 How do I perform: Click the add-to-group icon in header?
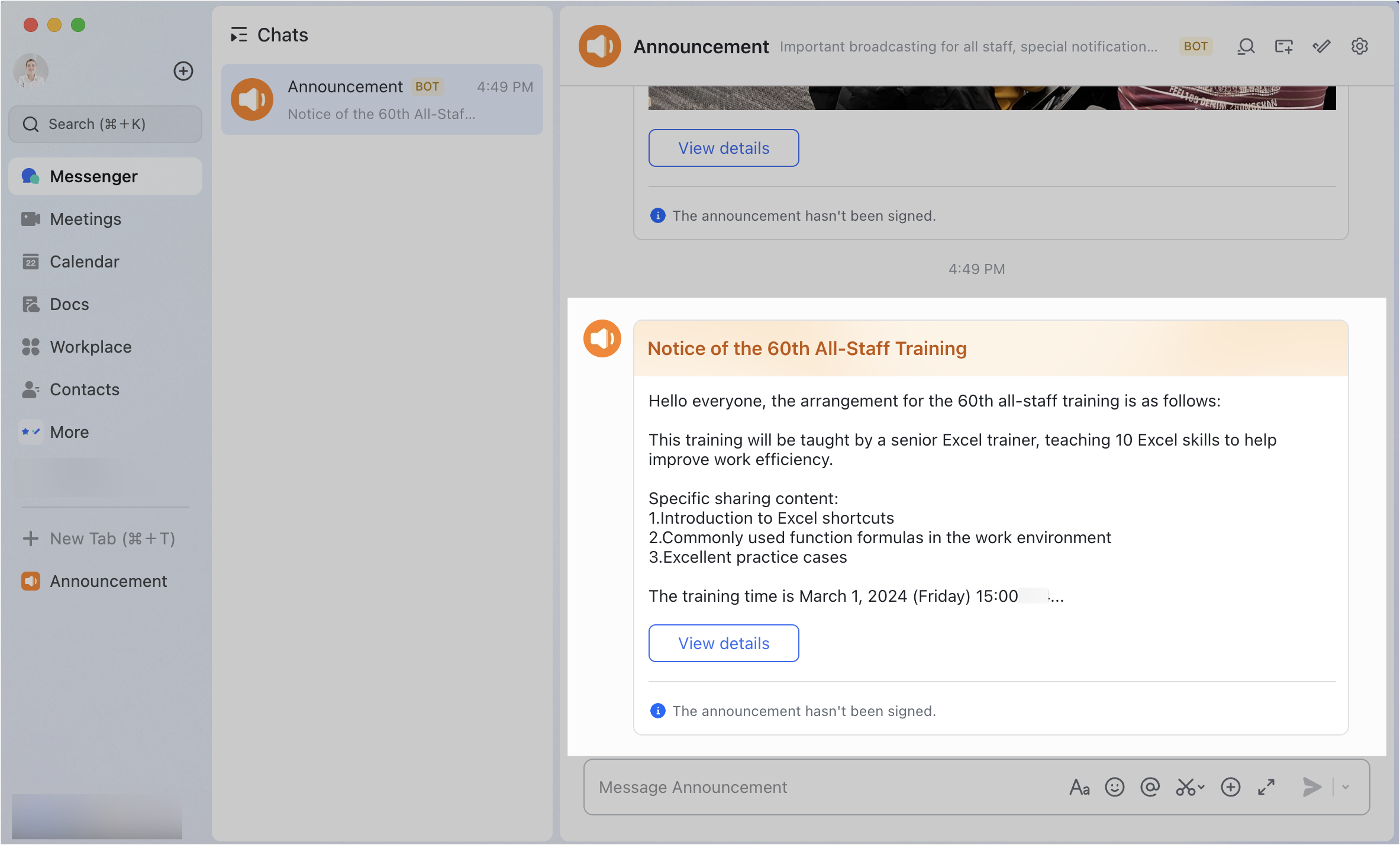(1283, 46)
